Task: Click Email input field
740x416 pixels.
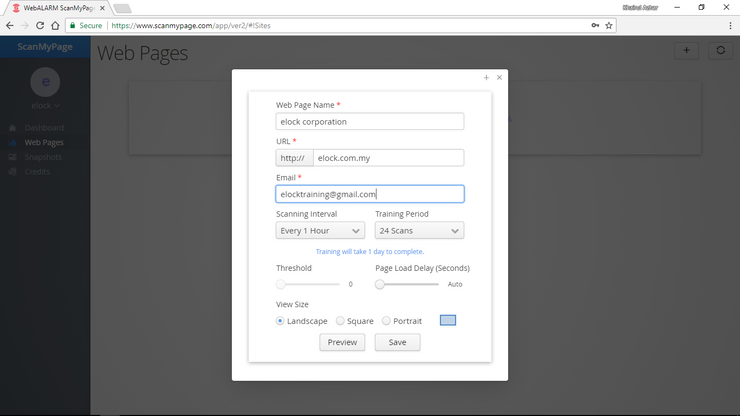Action: 370,194
